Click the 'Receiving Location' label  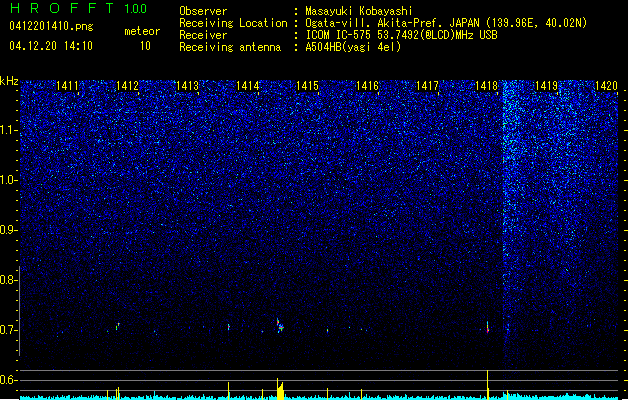coord(233,23)
